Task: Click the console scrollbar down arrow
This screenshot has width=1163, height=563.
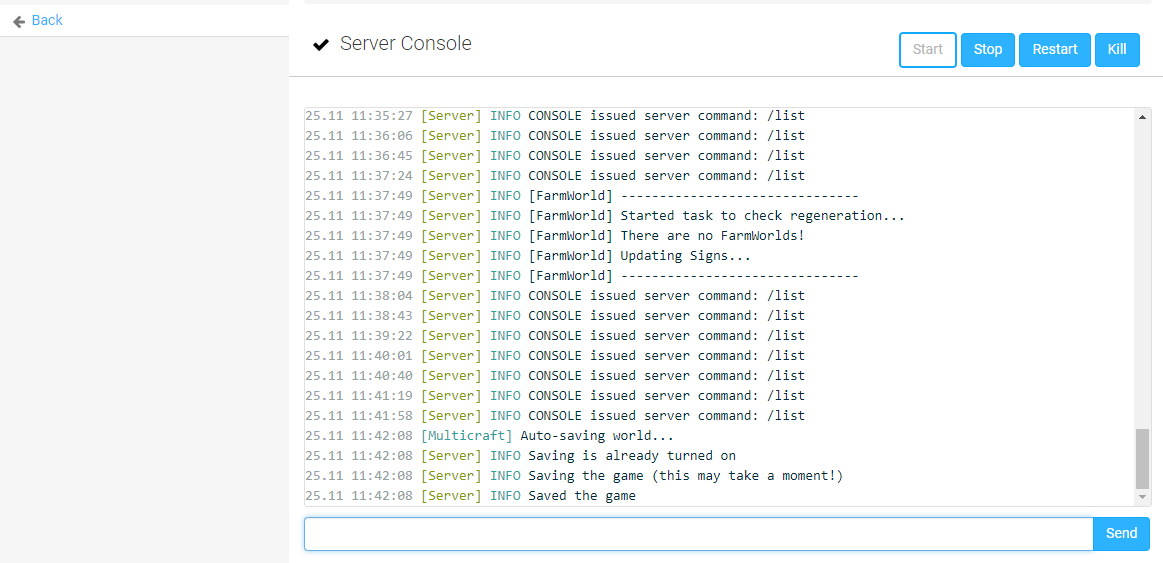Action: pyautogui.click(x=1143, y=497)
